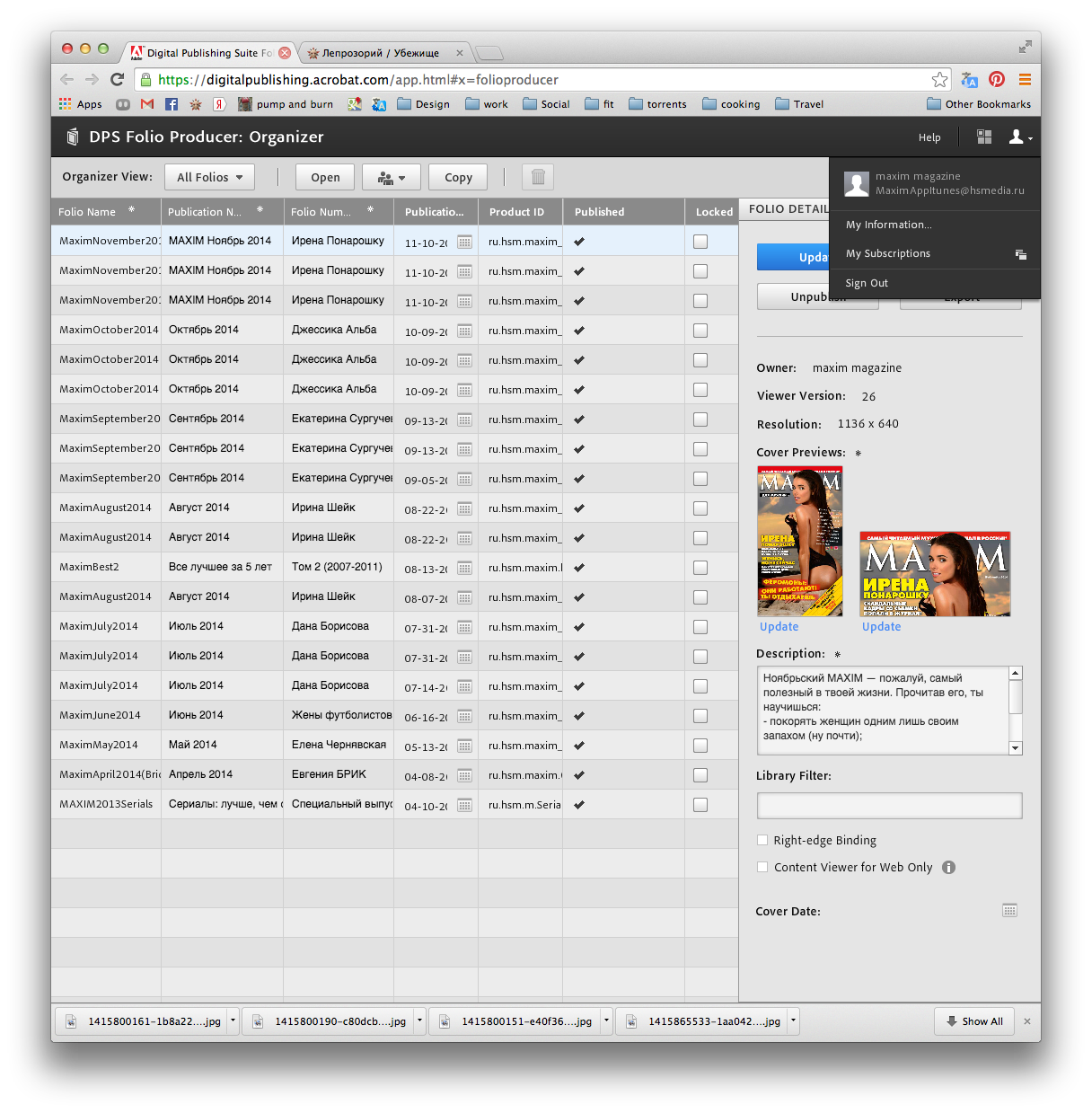Open the Facebook bookmark icon
The height and width of the screenshot is (1113, 1092).
pos(172,104)
